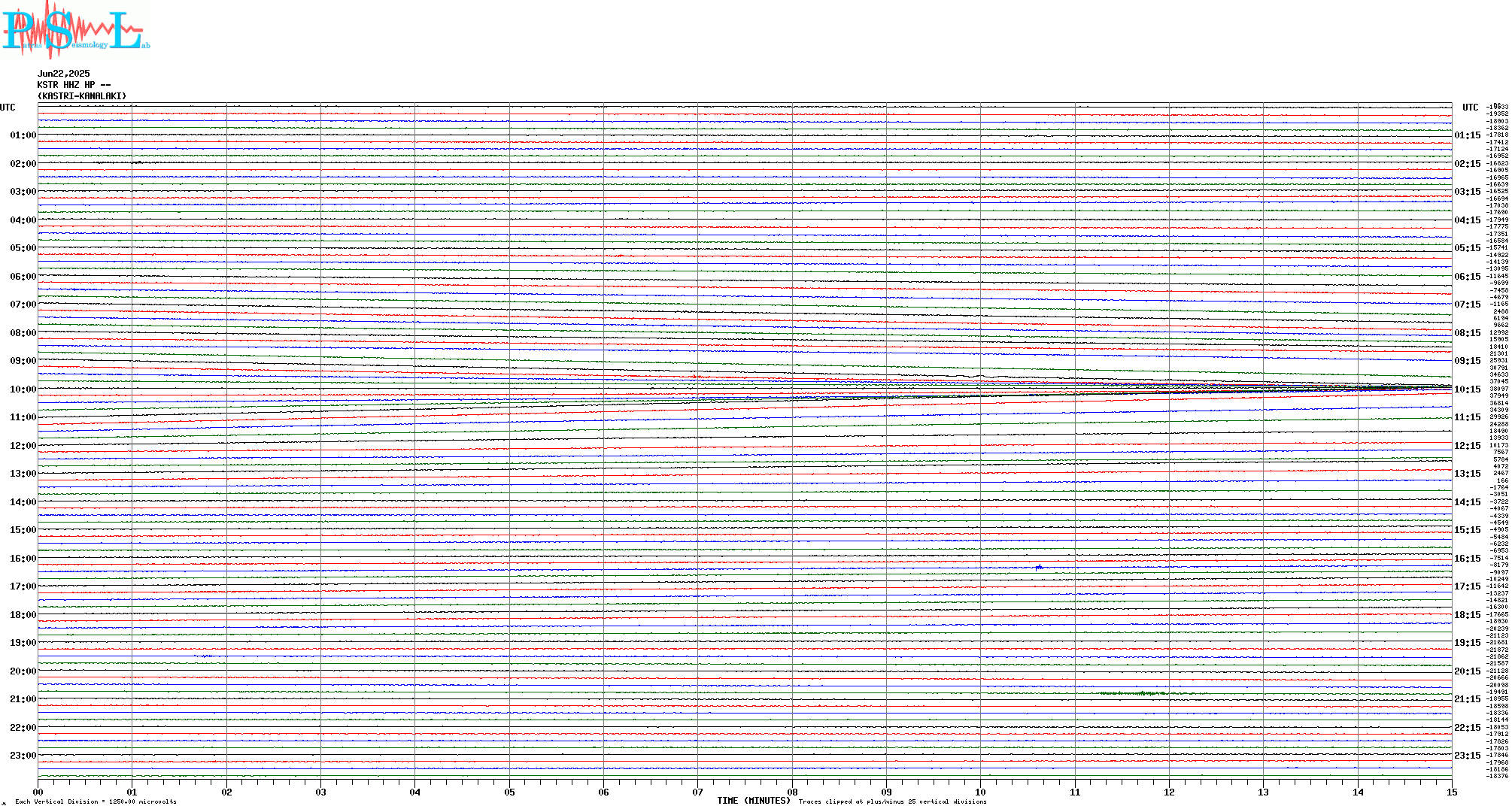
Task: Click minute 03 tick label on bottom axis
Action: pyautogui.click(x=320, y=792)
